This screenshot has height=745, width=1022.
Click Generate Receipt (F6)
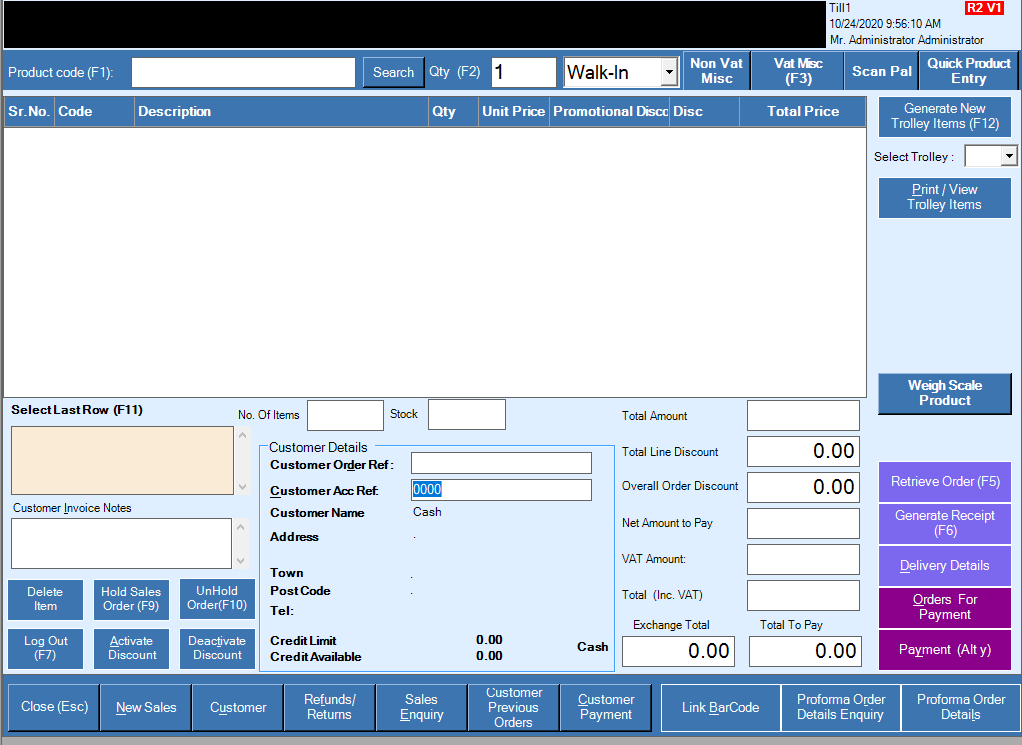point(944,523)
